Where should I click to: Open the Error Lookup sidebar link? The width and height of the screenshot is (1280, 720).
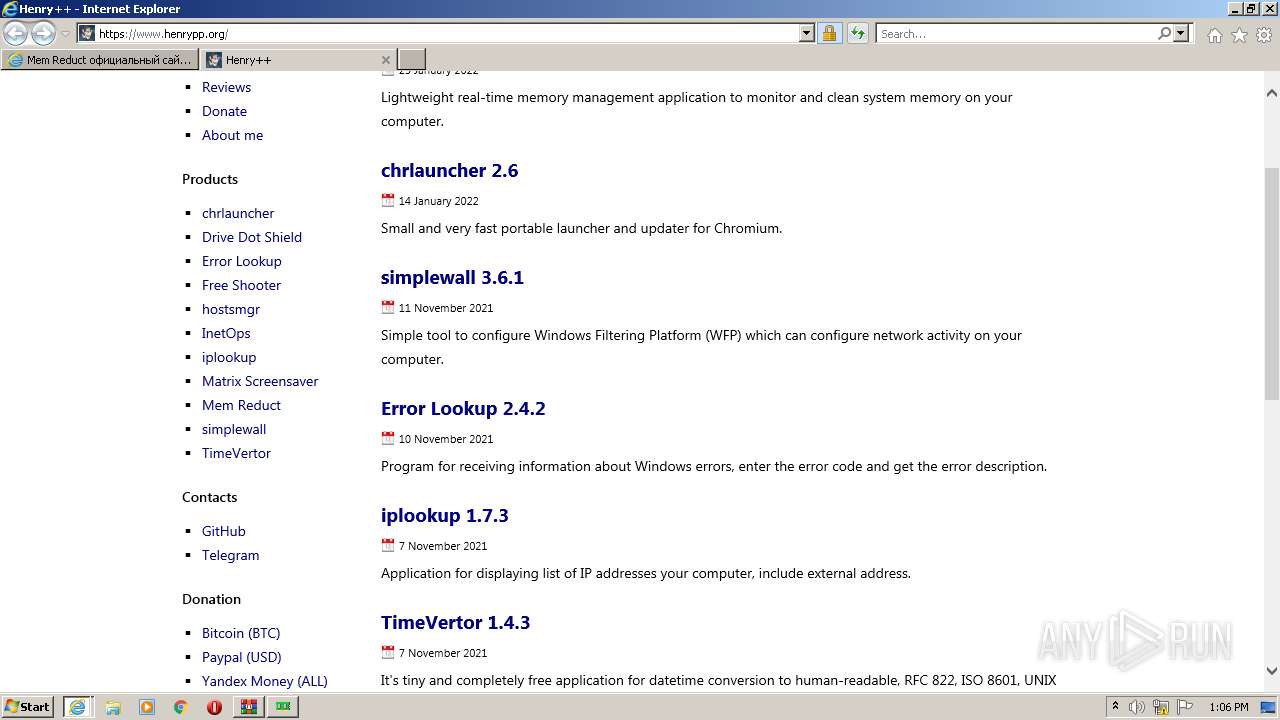click(x=242, y=261)
